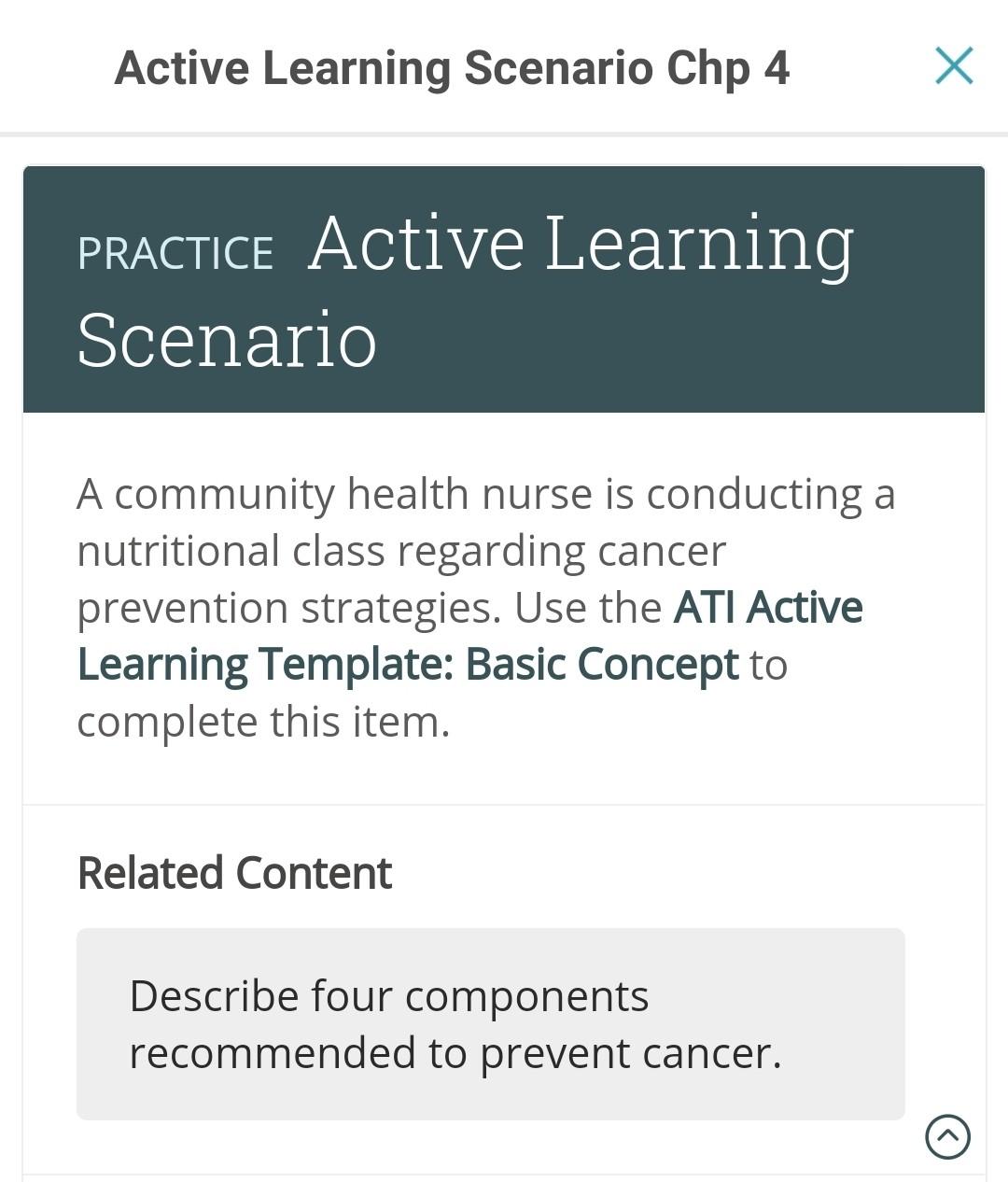The height and width of the screenshot is (1182, 1008).
Task: Click the word 'Content' in Related Content
Action: [314, 873]
